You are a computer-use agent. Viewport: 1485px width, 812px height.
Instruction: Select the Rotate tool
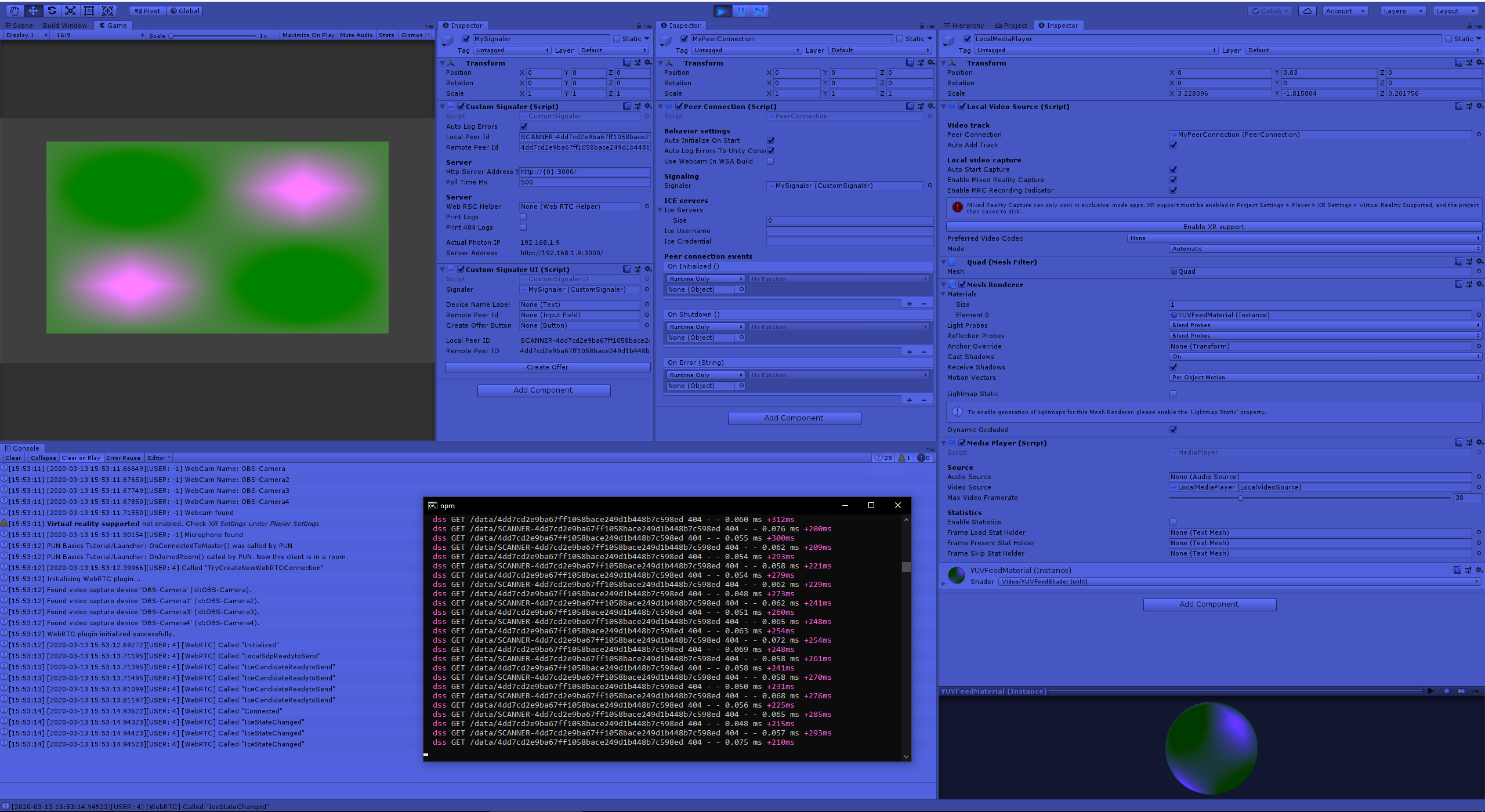point(52,10)
